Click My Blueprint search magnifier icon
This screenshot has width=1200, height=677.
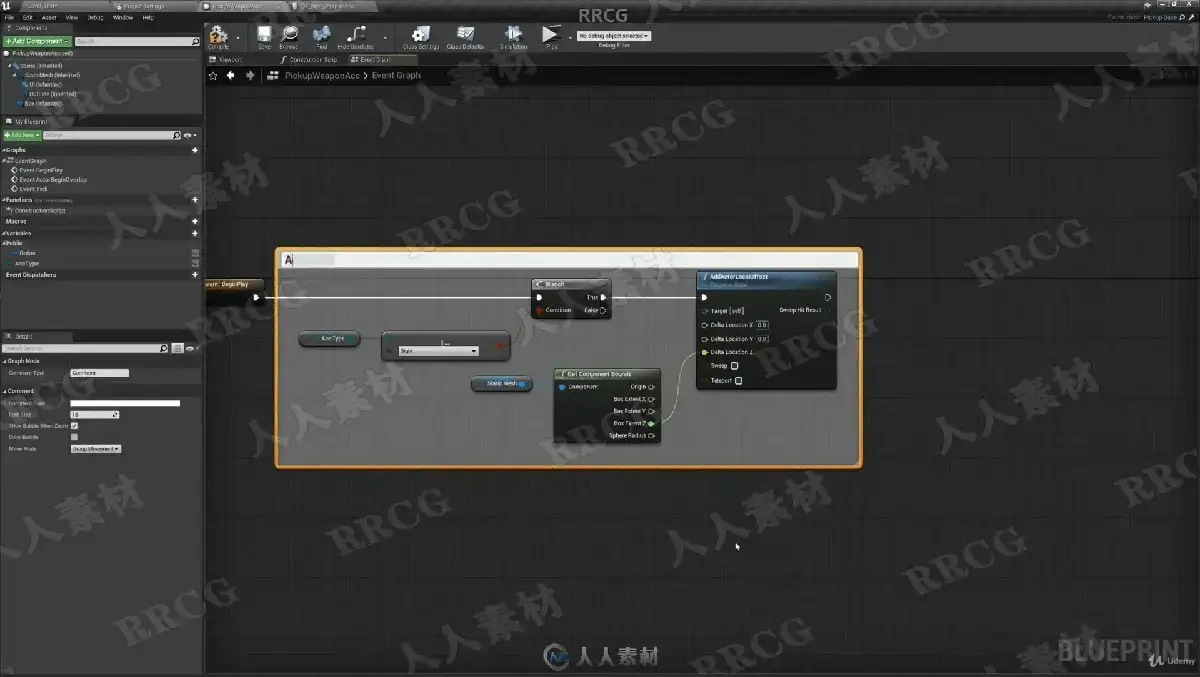point(177,135)
